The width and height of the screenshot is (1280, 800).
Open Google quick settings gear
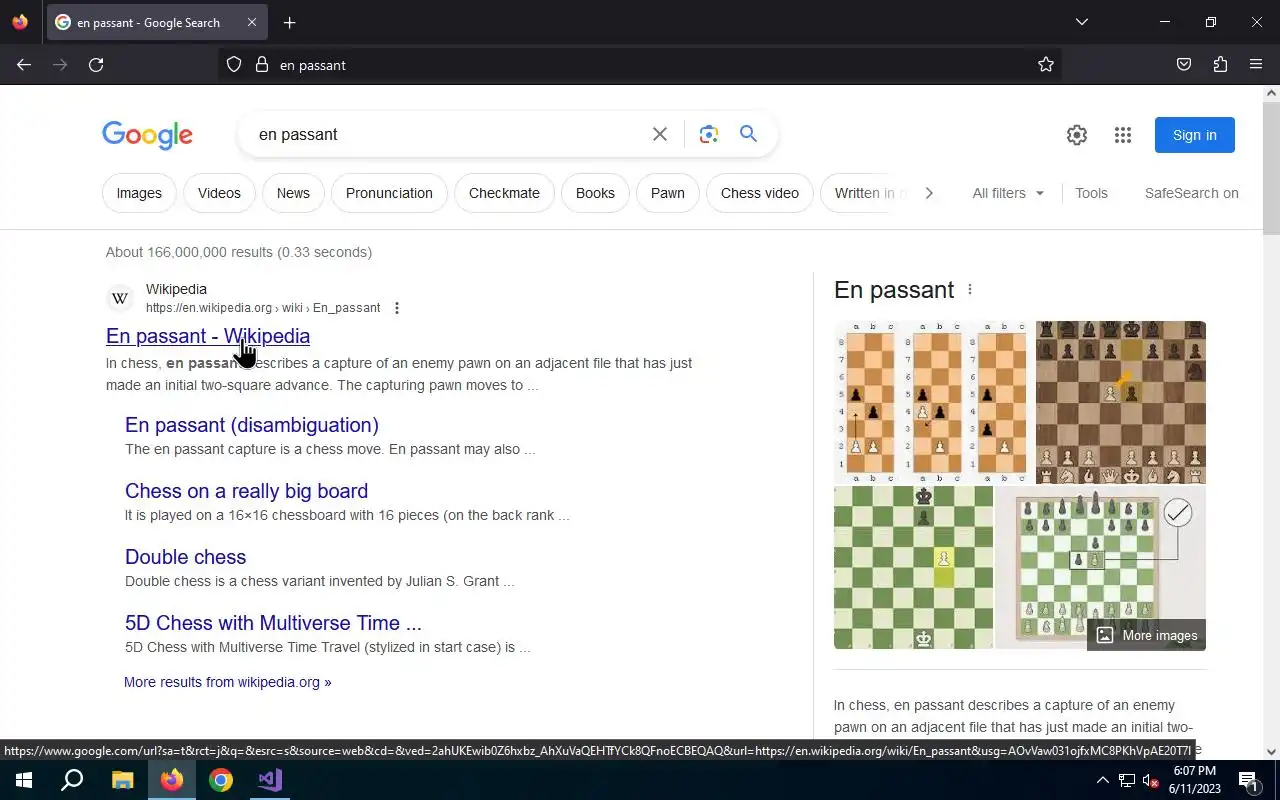[1077, 135]
